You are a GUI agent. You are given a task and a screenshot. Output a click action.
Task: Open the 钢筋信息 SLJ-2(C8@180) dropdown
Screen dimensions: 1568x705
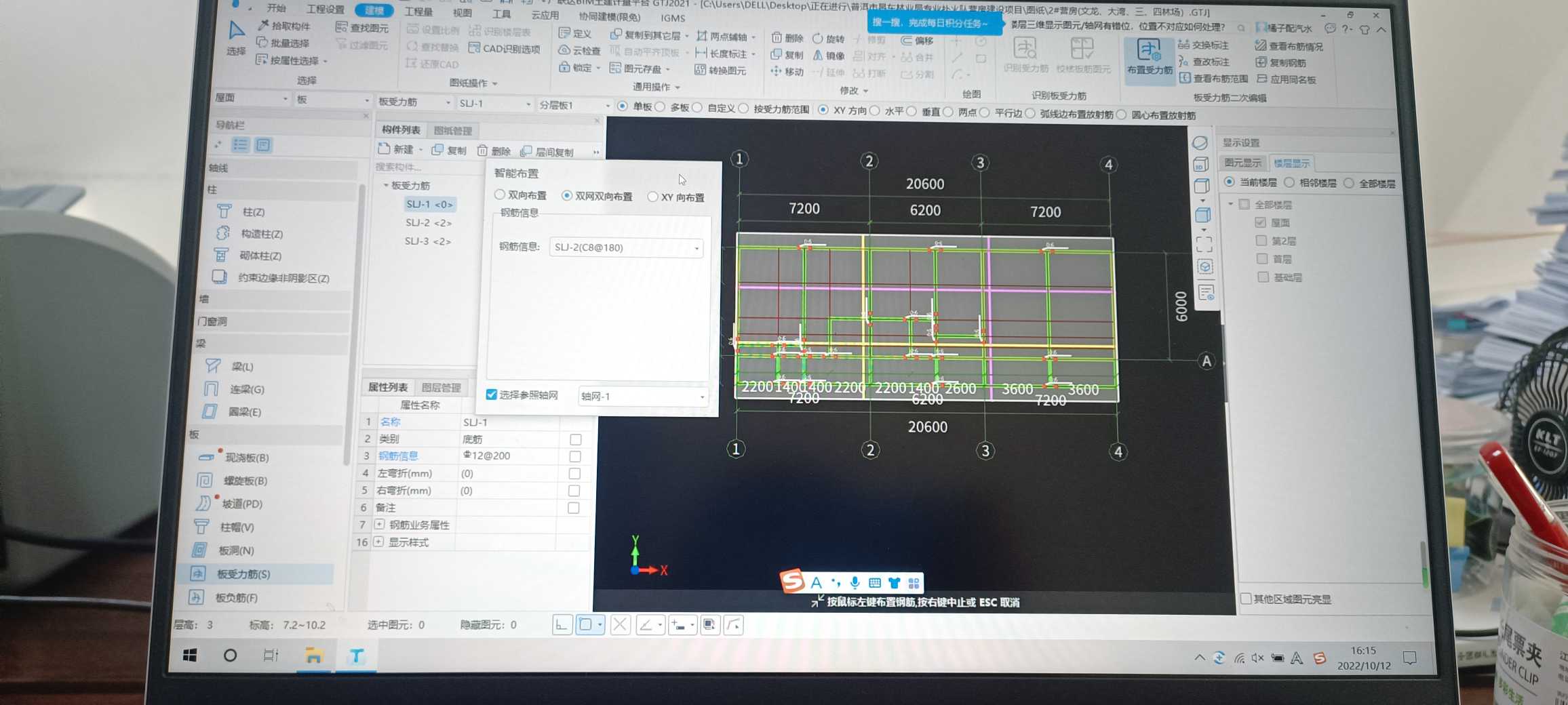click(x=625, y=247)
